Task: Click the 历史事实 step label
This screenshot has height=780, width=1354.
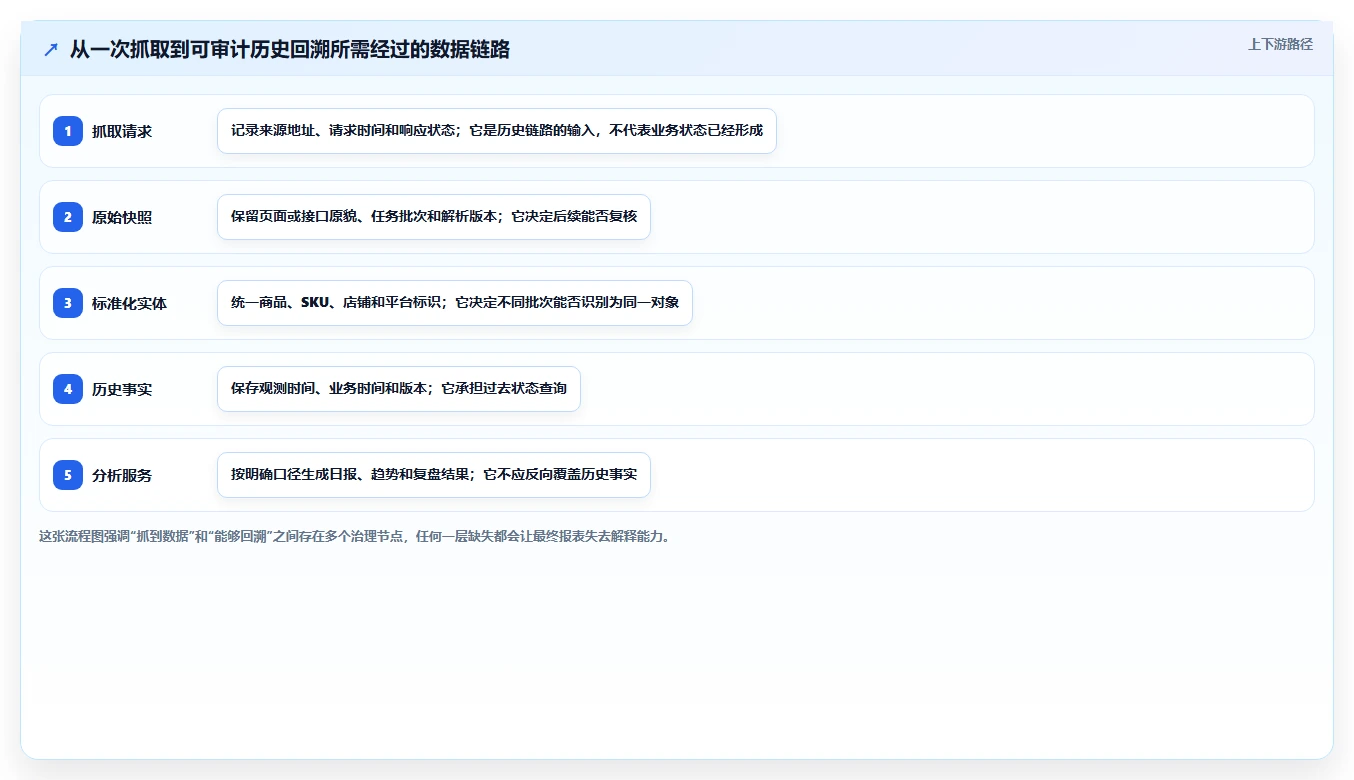Action: coord(122,389)
